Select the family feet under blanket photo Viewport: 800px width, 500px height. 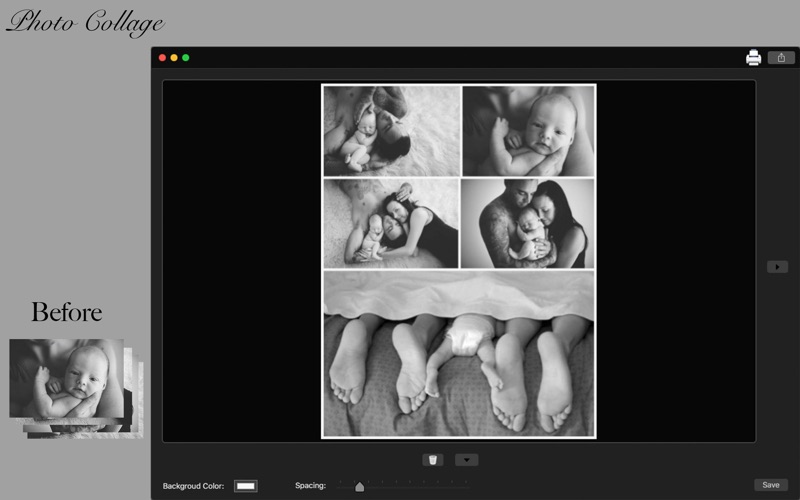(459, 353)
